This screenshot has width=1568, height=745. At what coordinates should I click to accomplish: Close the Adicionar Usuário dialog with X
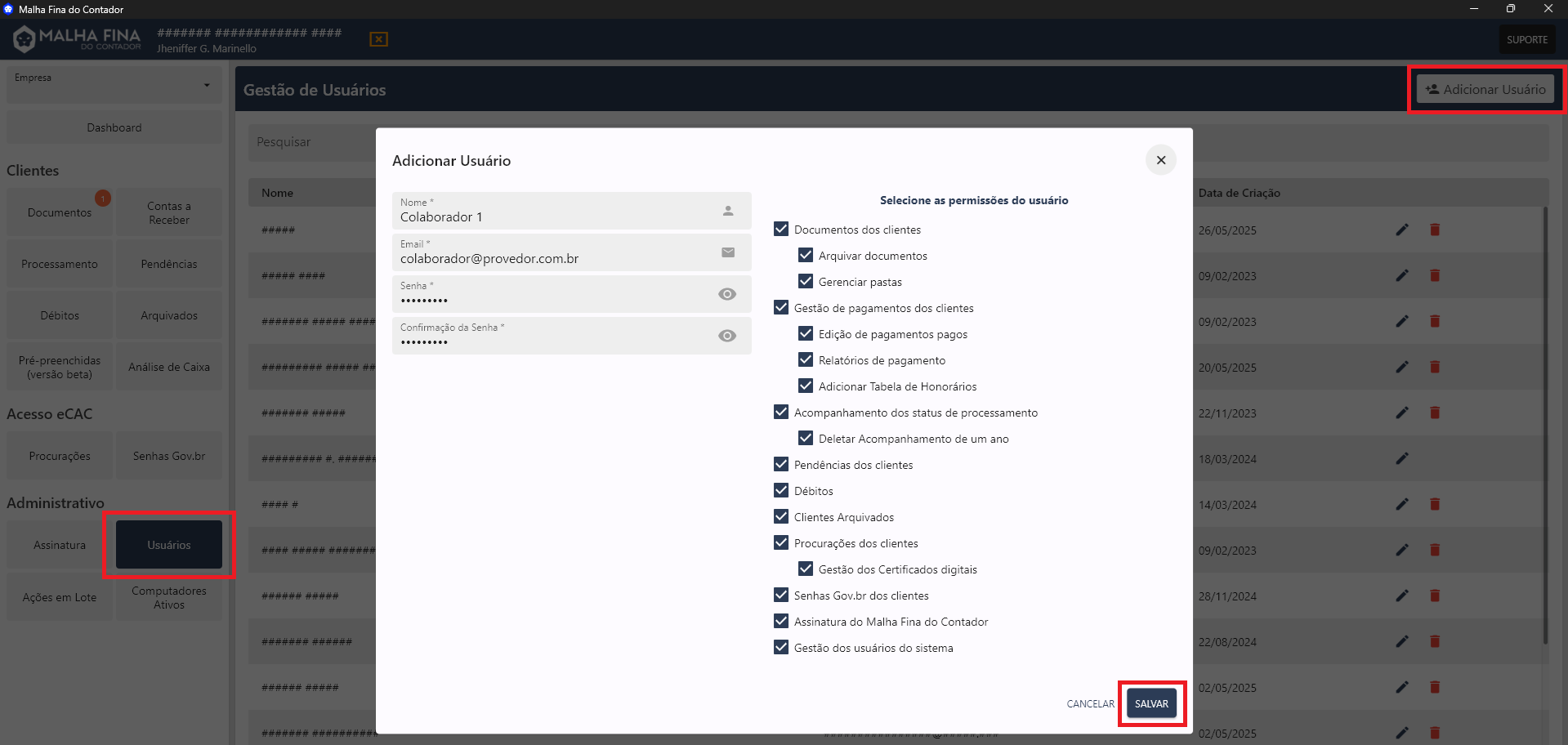coord(1160,160)
